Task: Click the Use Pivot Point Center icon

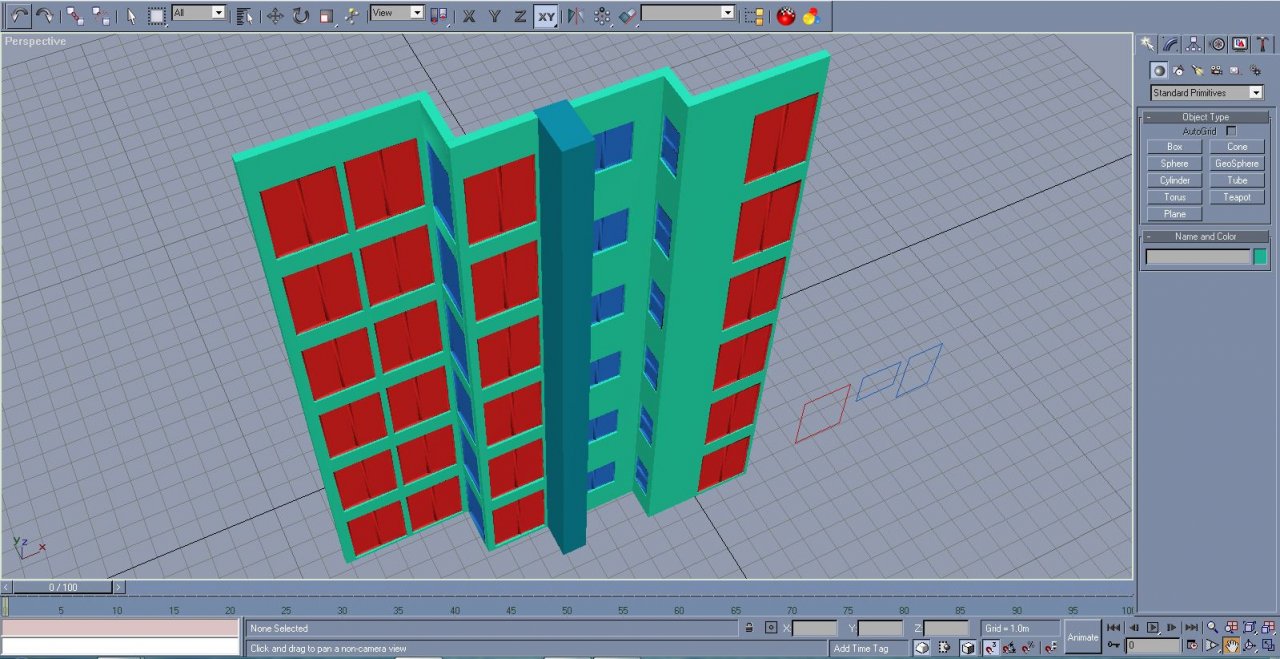Action: [441, 15]
